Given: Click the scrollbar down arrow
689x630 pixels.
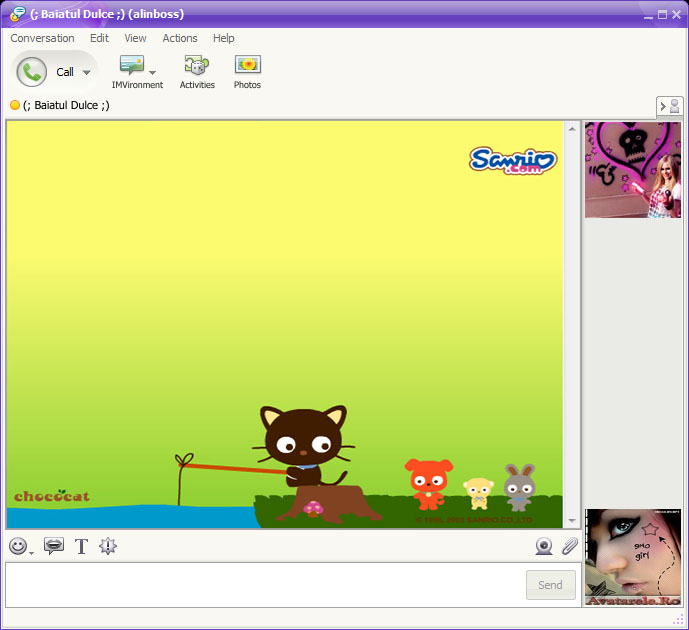Looking at the screenshot, I should pyautogui.click(x=572, y=520).
